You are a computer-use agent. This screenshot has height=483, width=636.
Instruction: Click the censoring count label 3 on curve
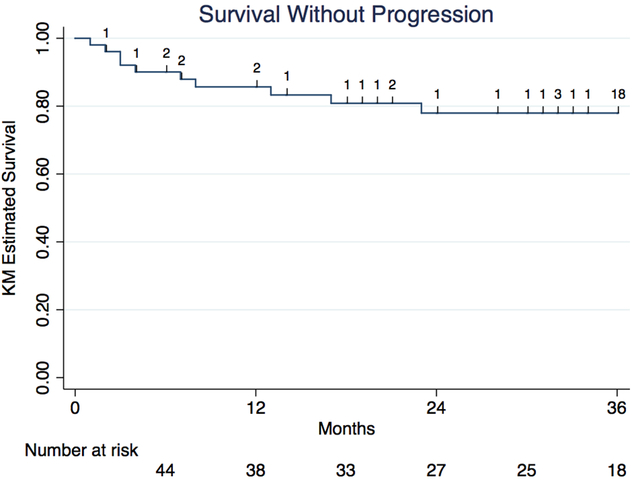(558, 95)
